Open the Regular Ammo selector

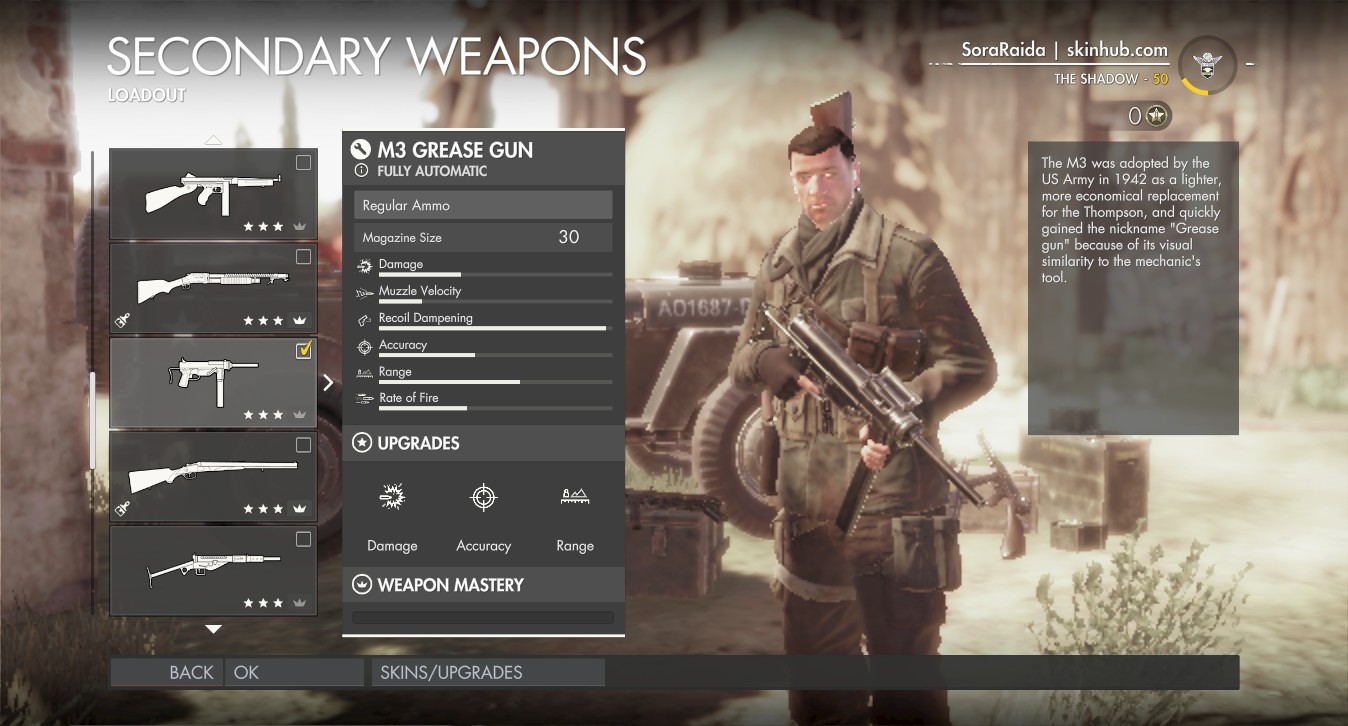pyautogui.click(x=483, y=205)
